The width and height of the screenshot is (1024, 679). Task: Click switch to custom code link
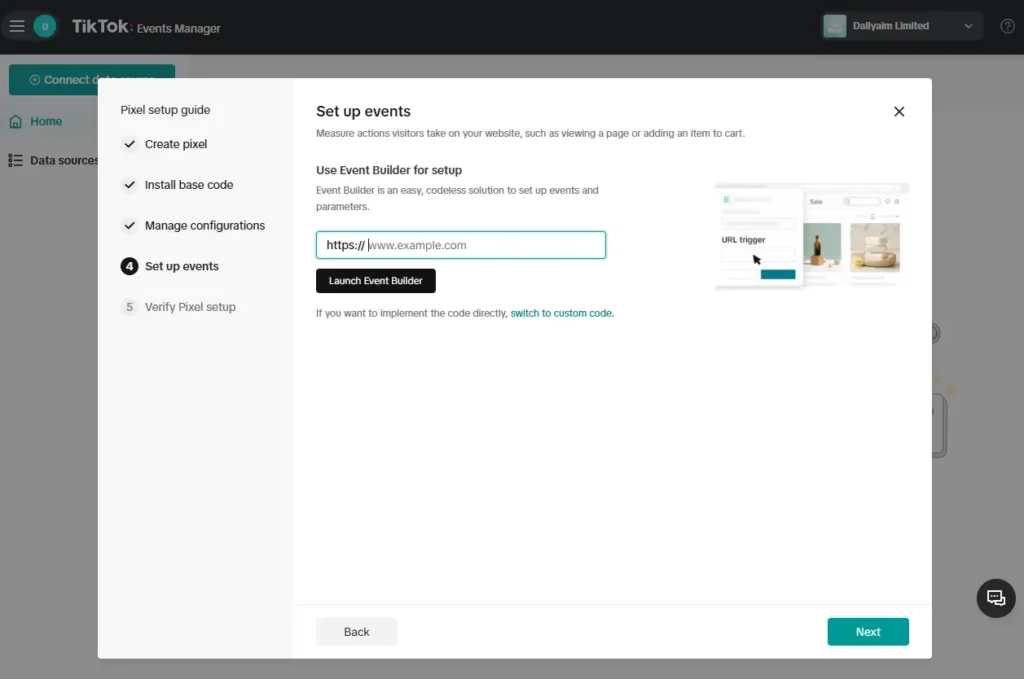point(562,313)
